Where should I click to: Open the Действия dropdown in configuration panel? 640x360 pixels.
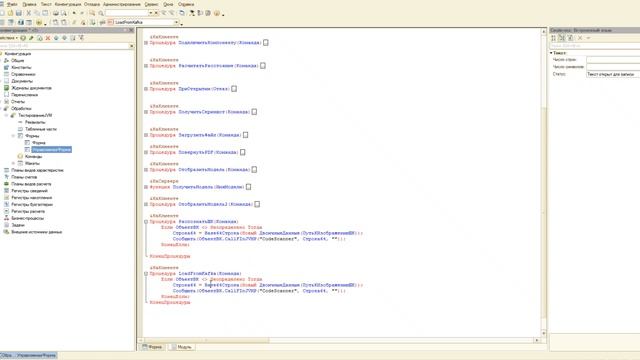pos(8,38)
